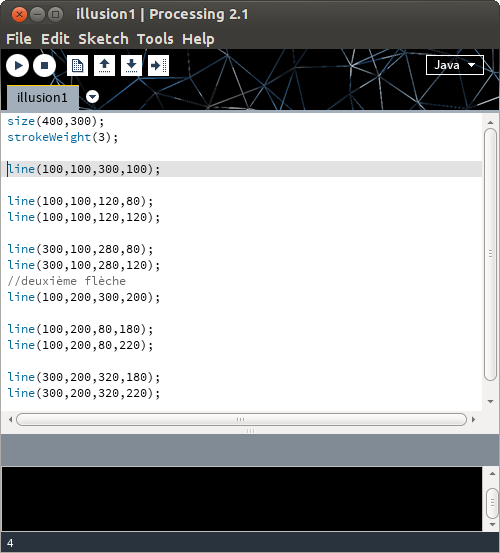Image resolution: width=500 pixels, height=553 pixels.
Task: Click the horizontal scrollbar's right arrow
Action: [474, 419]
